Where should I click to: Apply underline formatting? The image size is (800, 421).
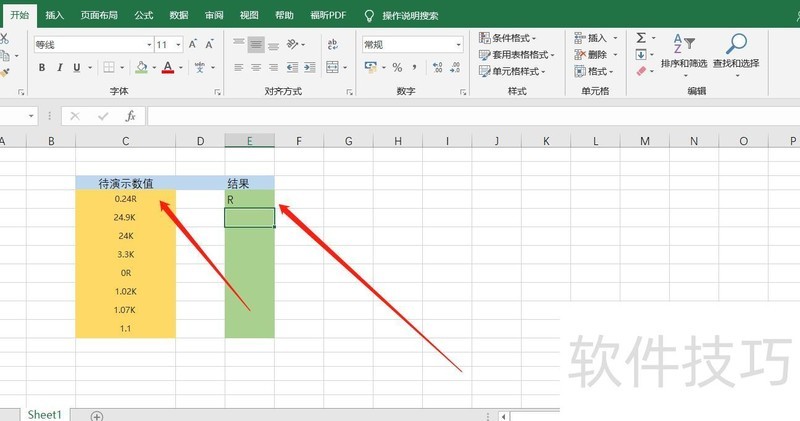tap(77, 67)
